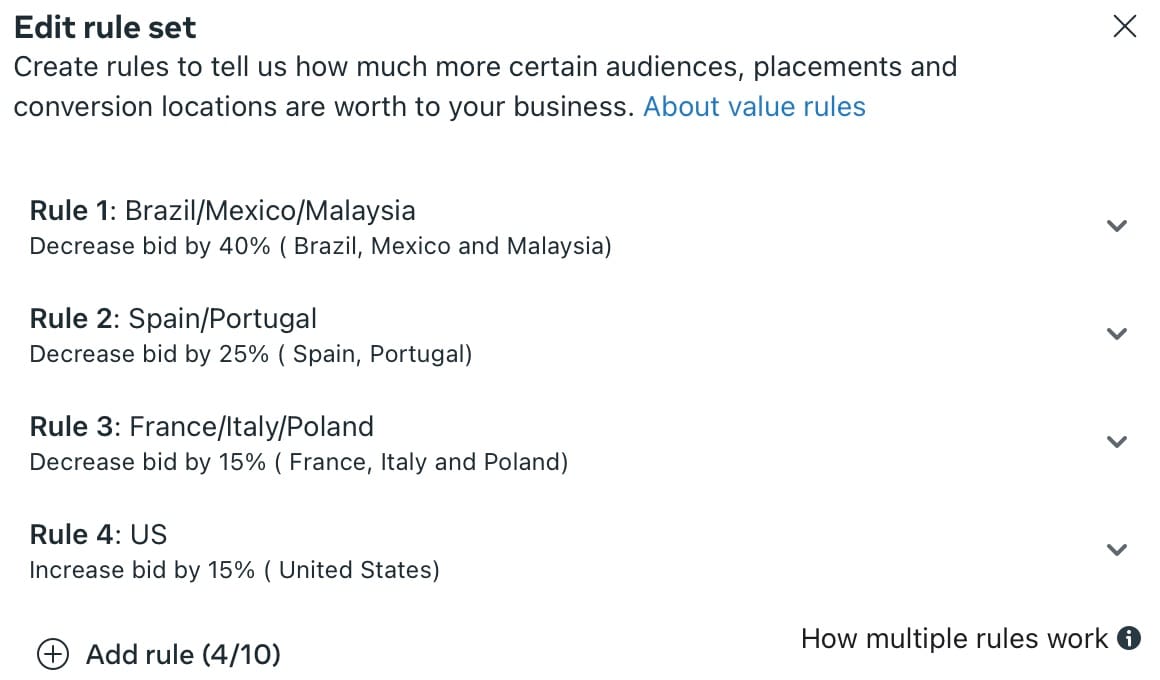Viewport: 1160px width, 680px height.
Task: Close the Edit rule set dialog
Action: coord(1124,27)
